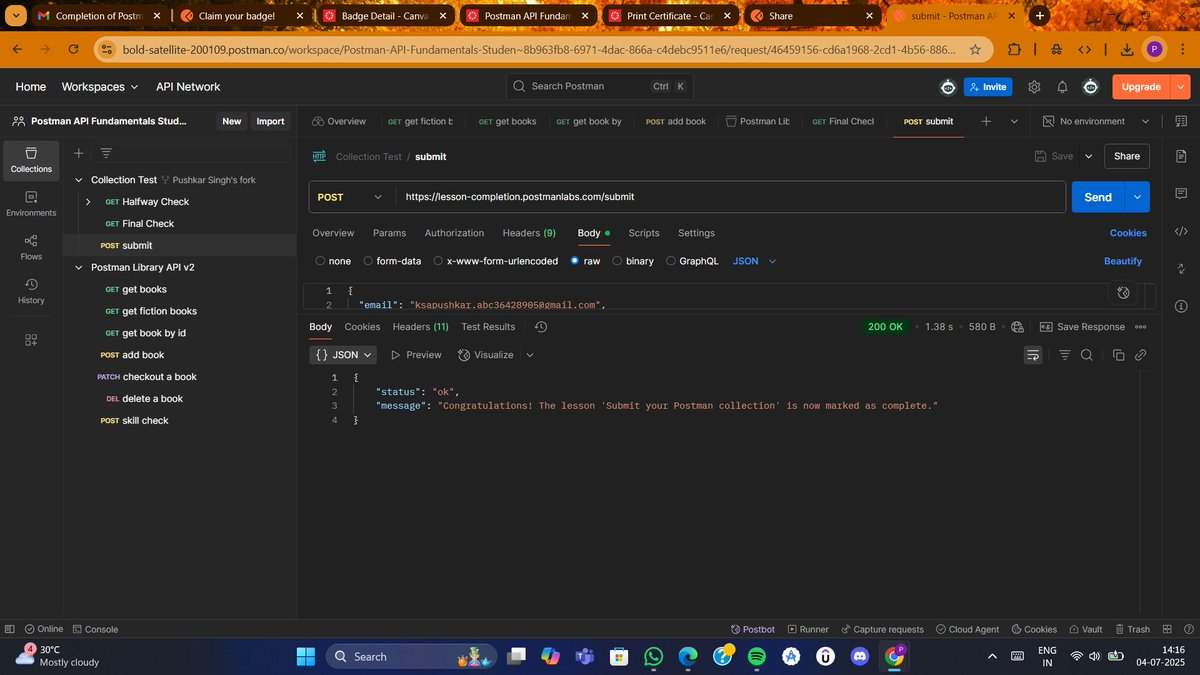Open the Workspaces menu
1200x675 pixels.
pos(100,87)
